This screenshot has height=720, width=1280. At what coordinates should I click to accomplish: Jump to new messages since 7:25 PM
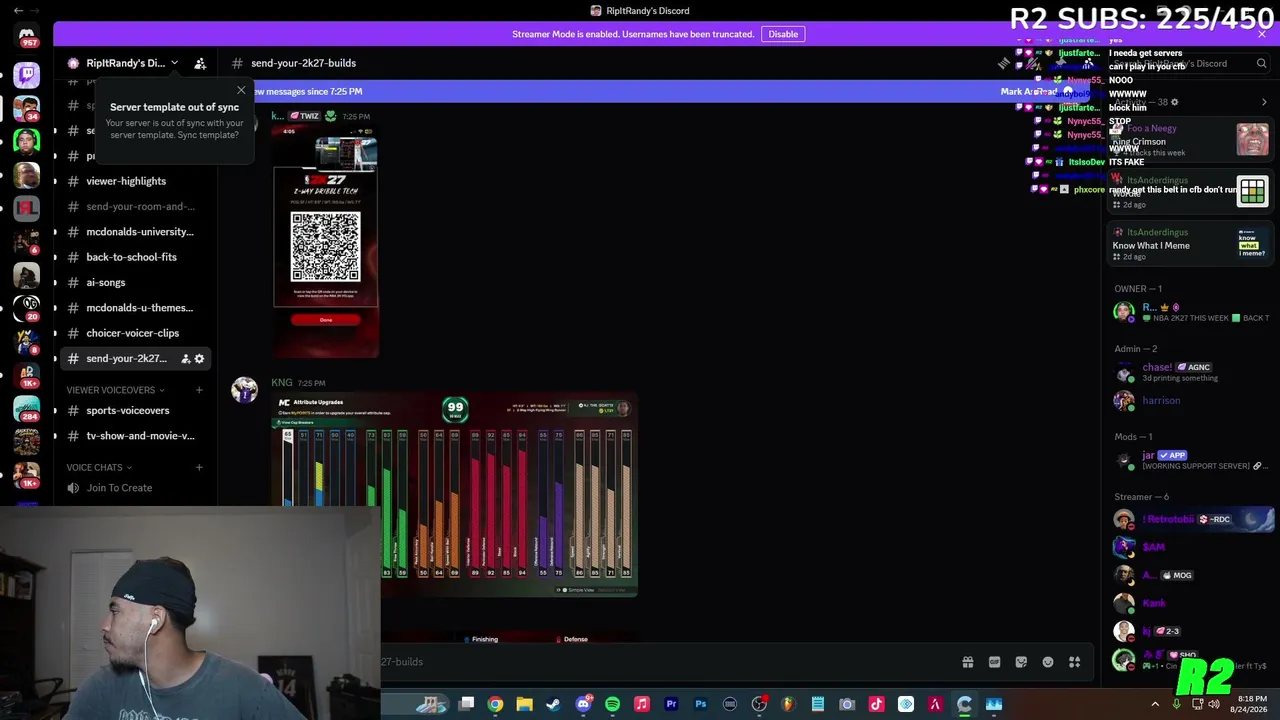tap(310, 91)
